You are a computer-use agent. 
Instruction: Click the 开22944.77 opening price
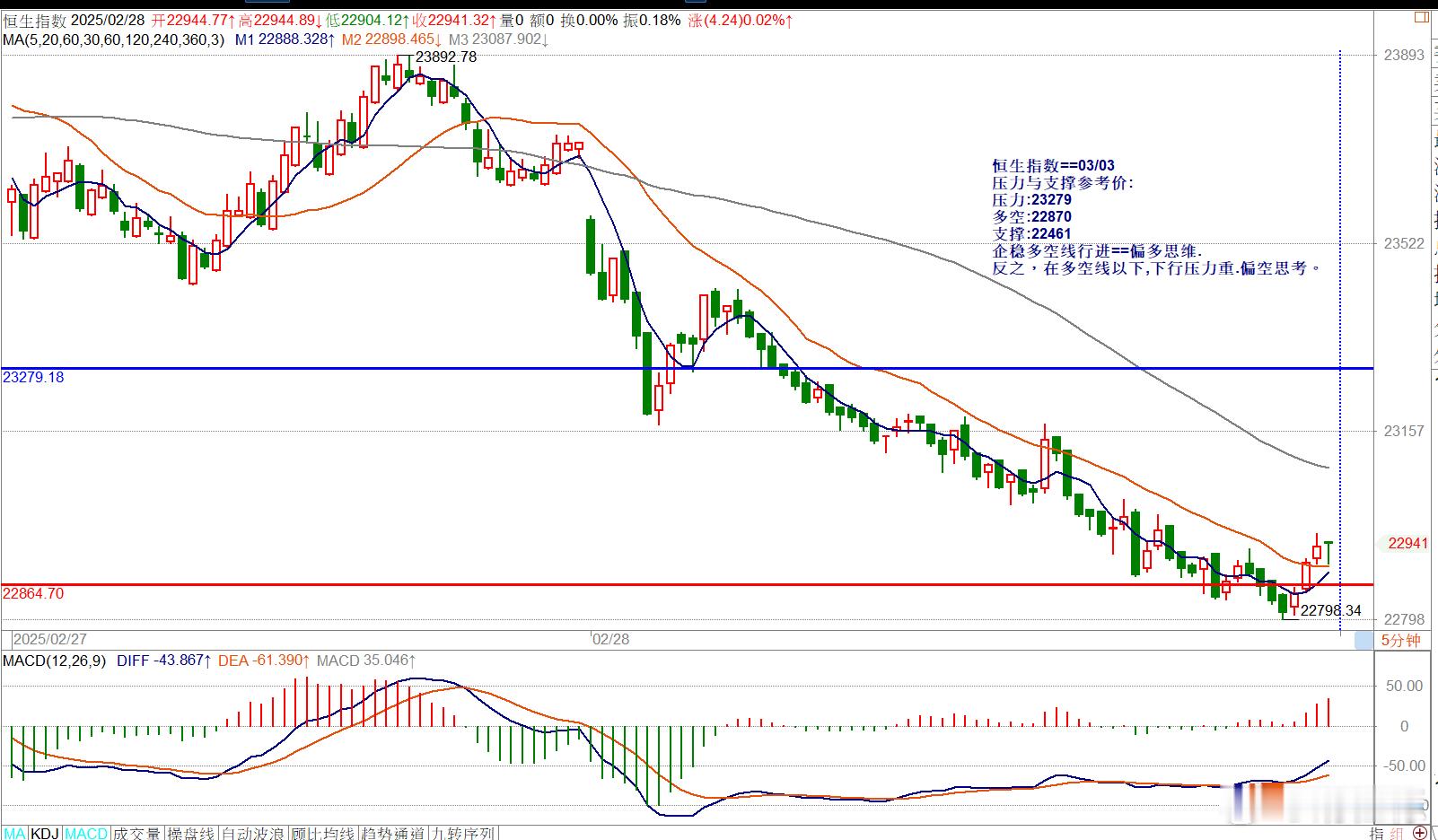(193, 20)
